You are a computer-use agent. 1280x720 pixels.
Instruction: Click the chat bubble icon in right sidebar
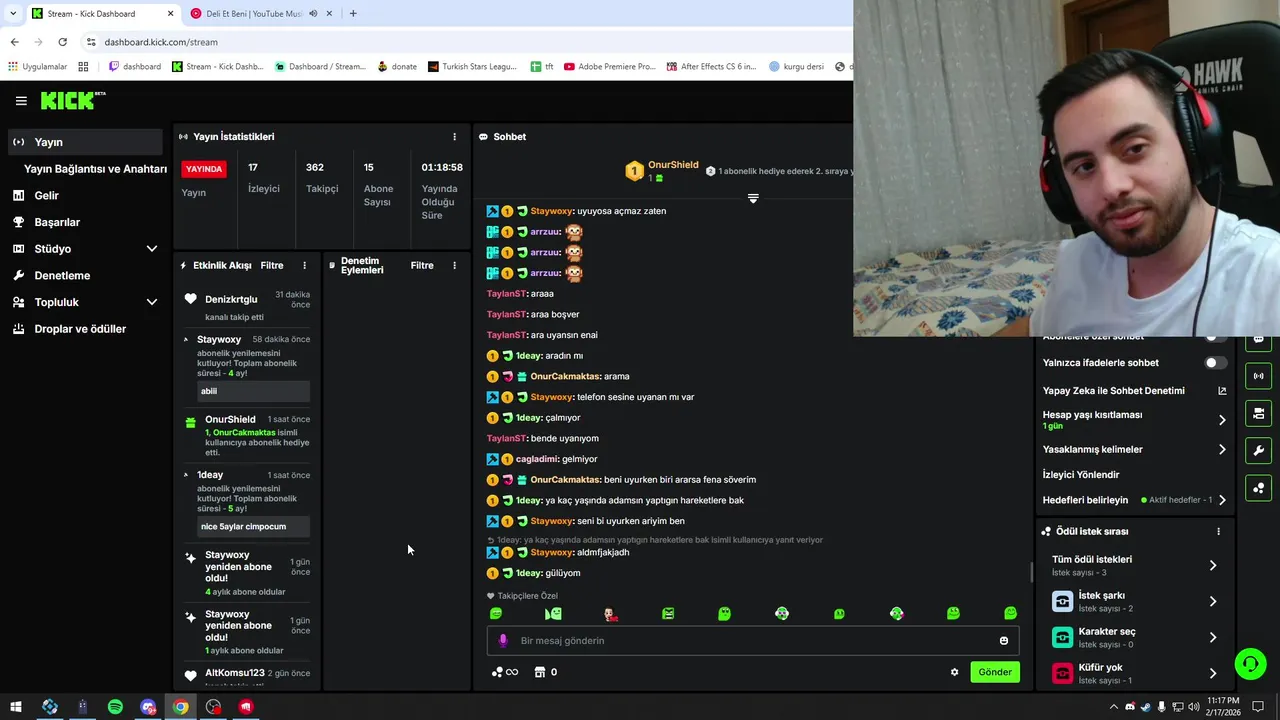click(x=1258, y=340)
